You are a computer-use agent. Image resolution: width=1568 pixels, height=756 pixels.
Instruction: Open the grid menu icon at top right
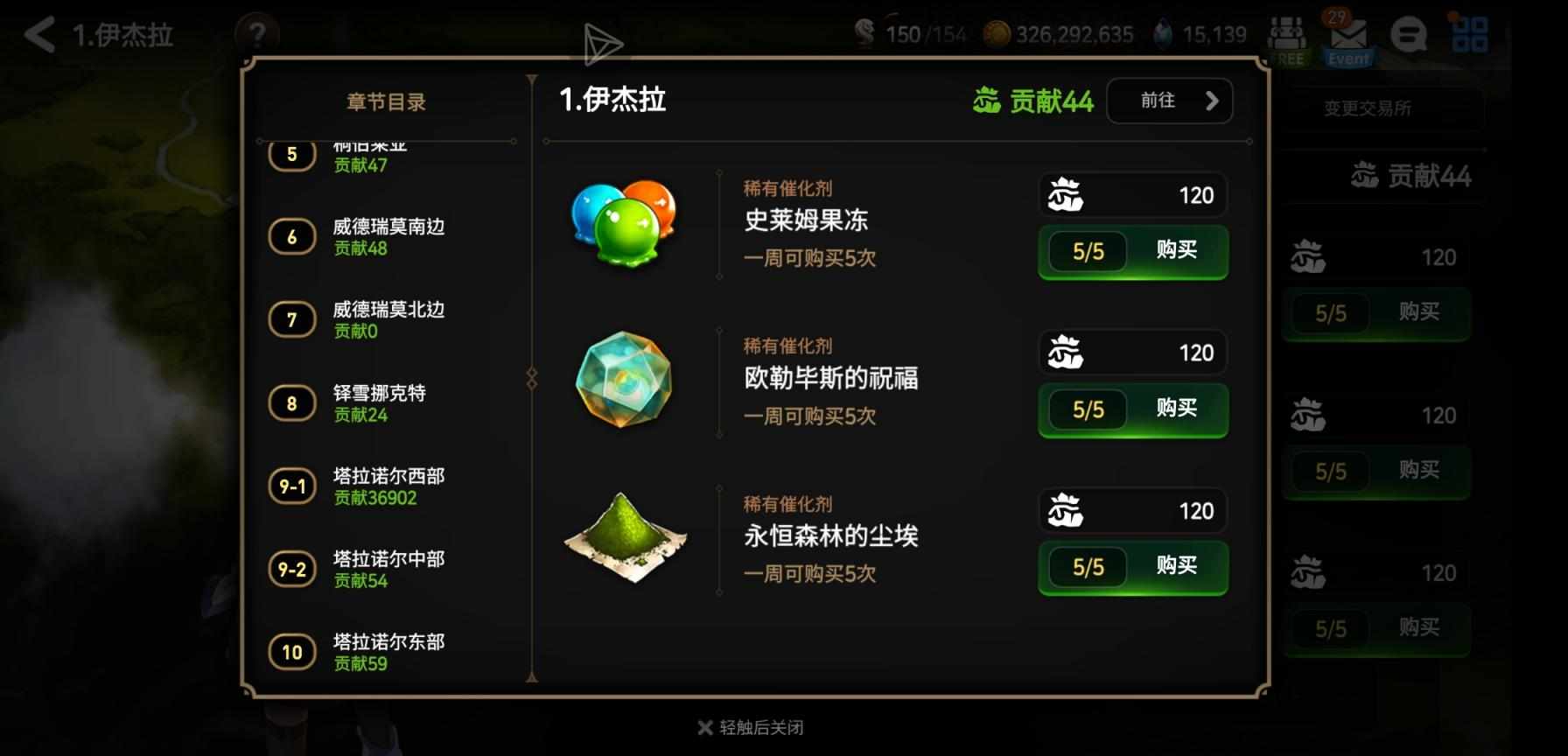point(1469,35)
